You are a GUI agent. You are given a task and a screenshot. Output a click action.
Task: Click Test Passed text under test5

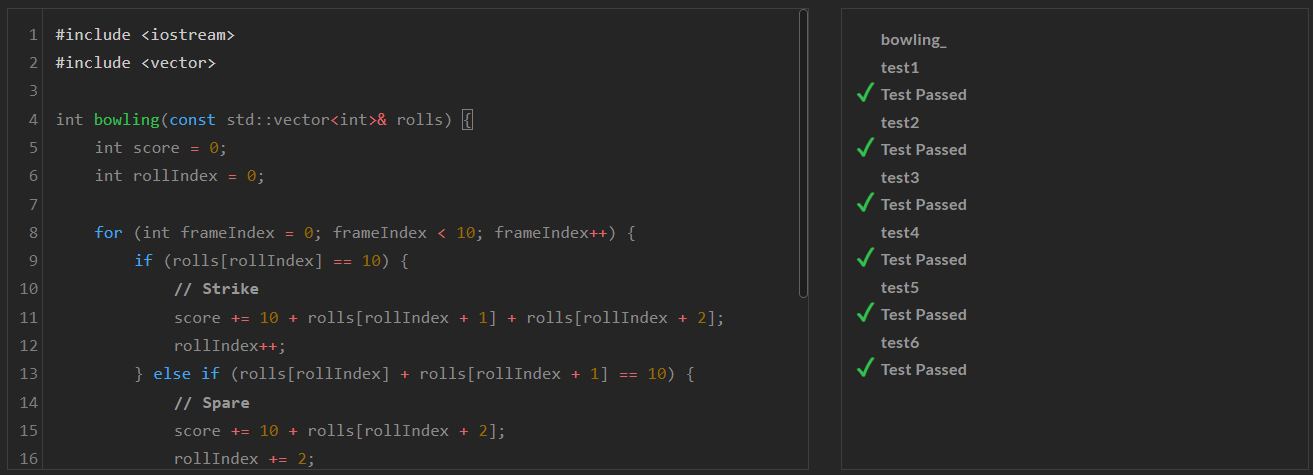[x=923, y=315]
